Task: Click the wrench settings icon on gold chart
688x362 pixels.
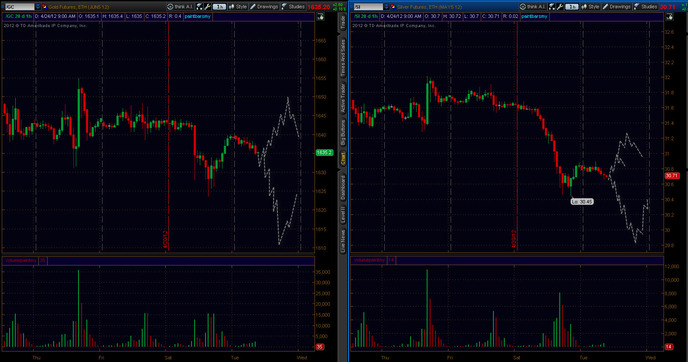Action: pos(208,7)
